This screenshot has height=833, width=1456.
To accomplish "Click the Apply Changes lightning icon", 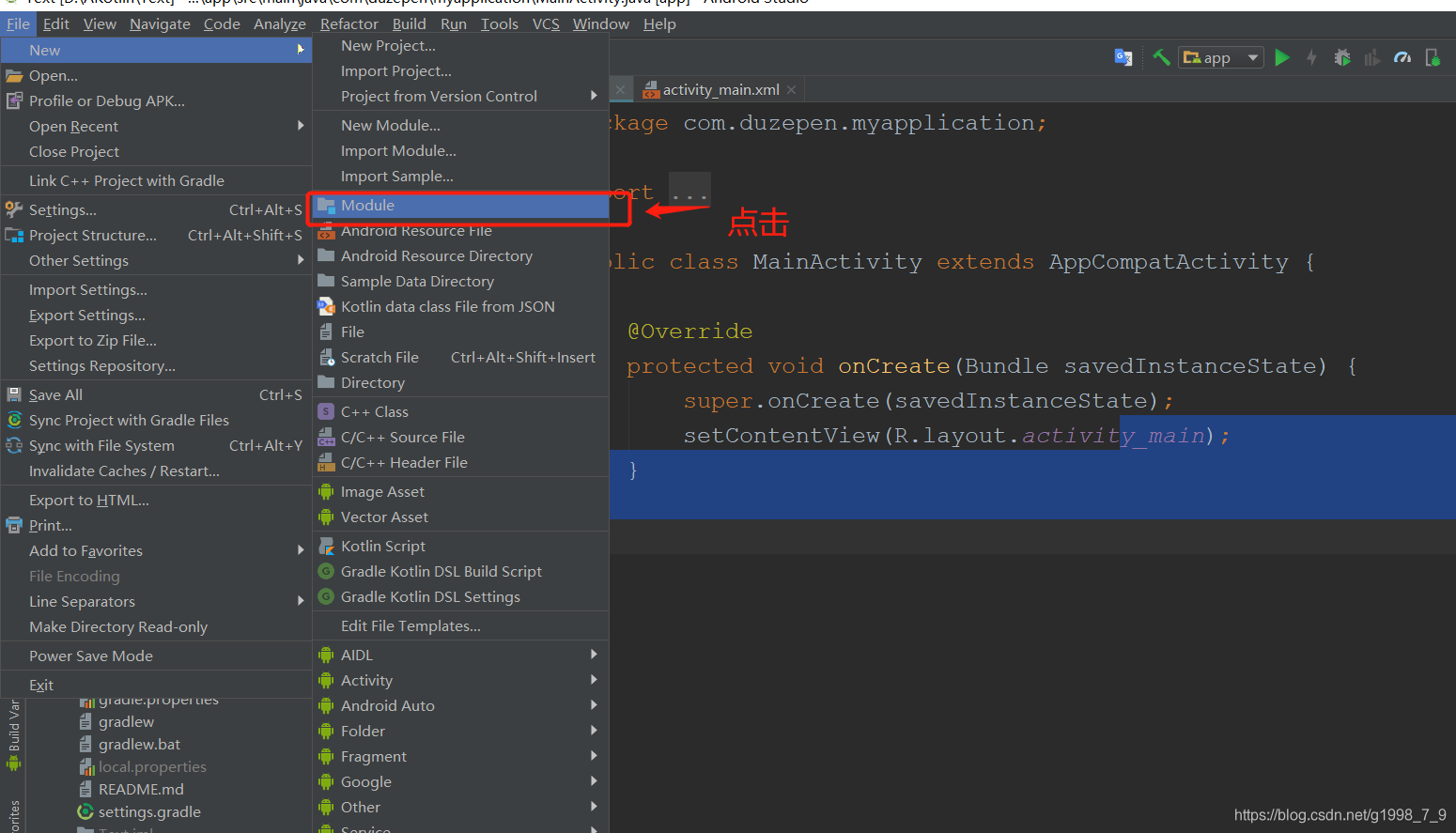I will (x=1311, y=57).
